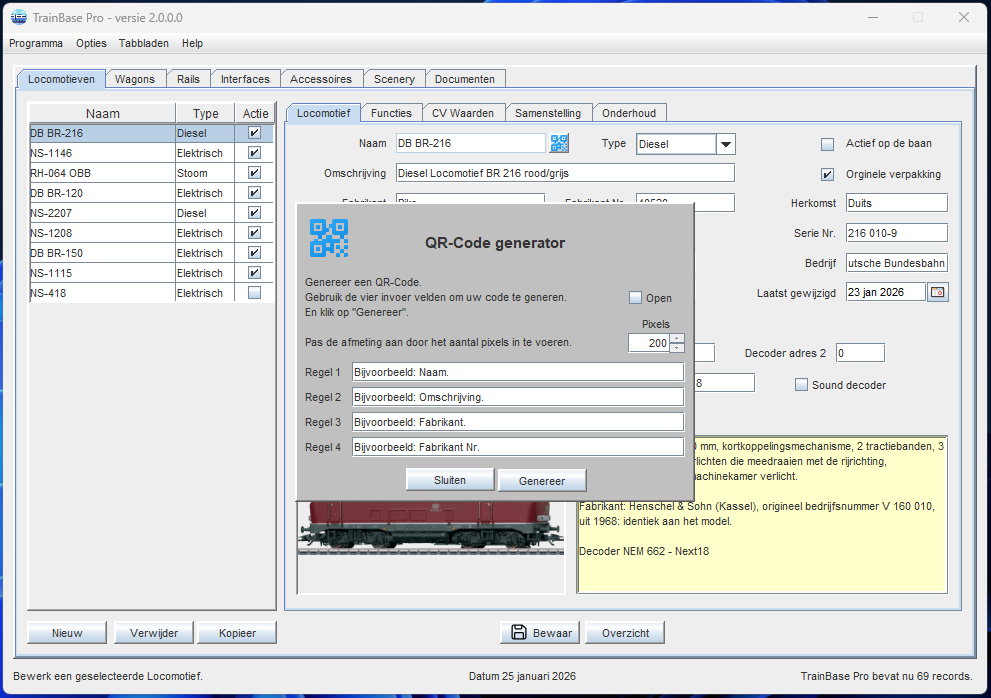Save record with the Bewaar button
991x698 pixels.
pyautogui.click(x=541, y=633)
